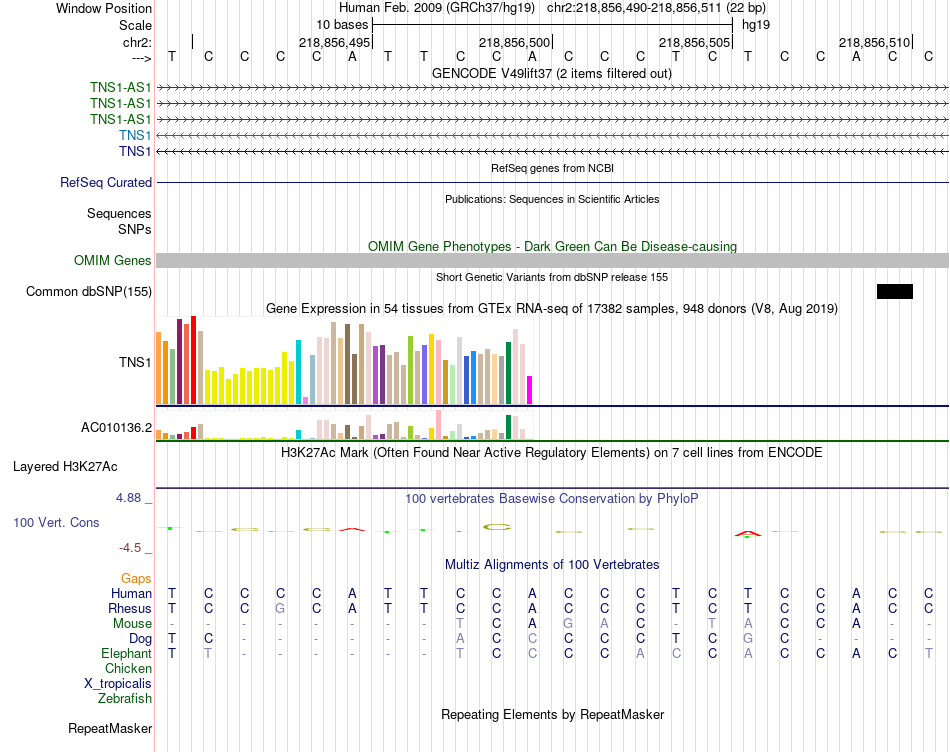
Task: Click the cyan bar in TNS1 expression chart
Action: coord(298,372)
